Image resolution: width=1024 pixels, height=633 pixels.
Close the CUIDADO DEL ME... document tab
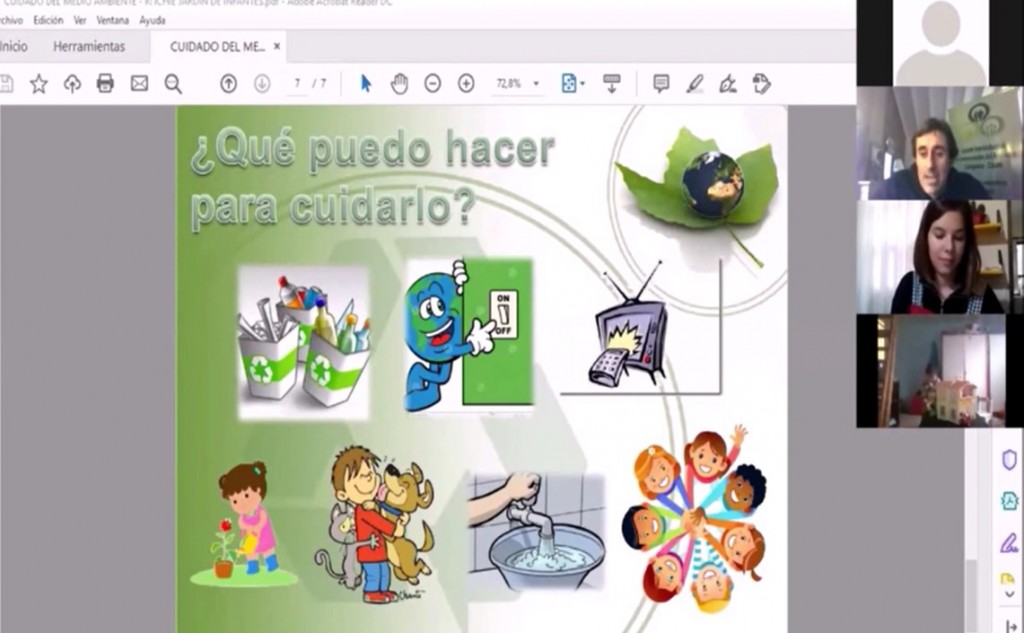[277, 46]
